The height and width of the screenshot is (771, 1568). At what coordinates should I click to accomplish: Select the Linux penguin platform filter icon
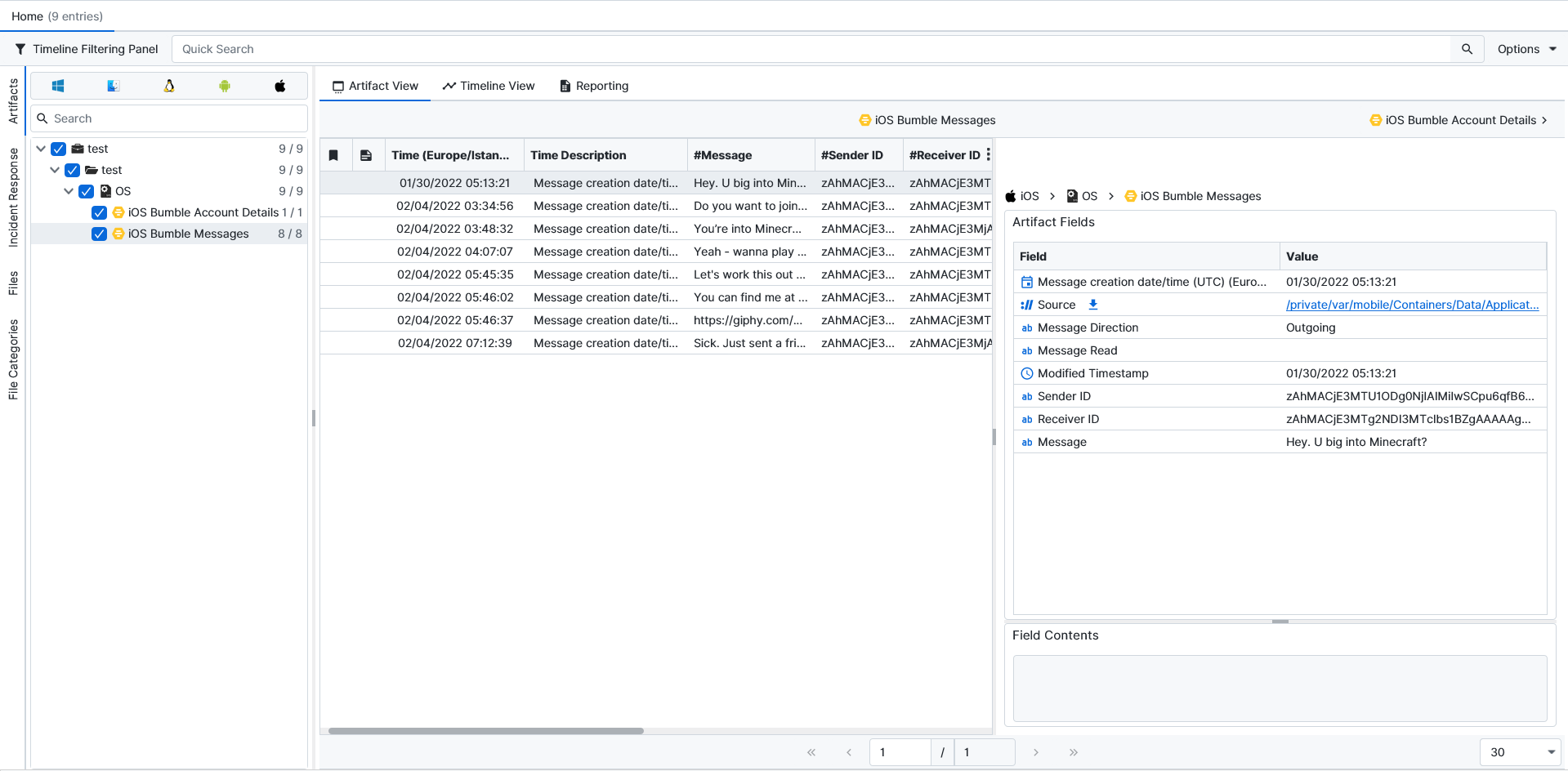[169, 86]
